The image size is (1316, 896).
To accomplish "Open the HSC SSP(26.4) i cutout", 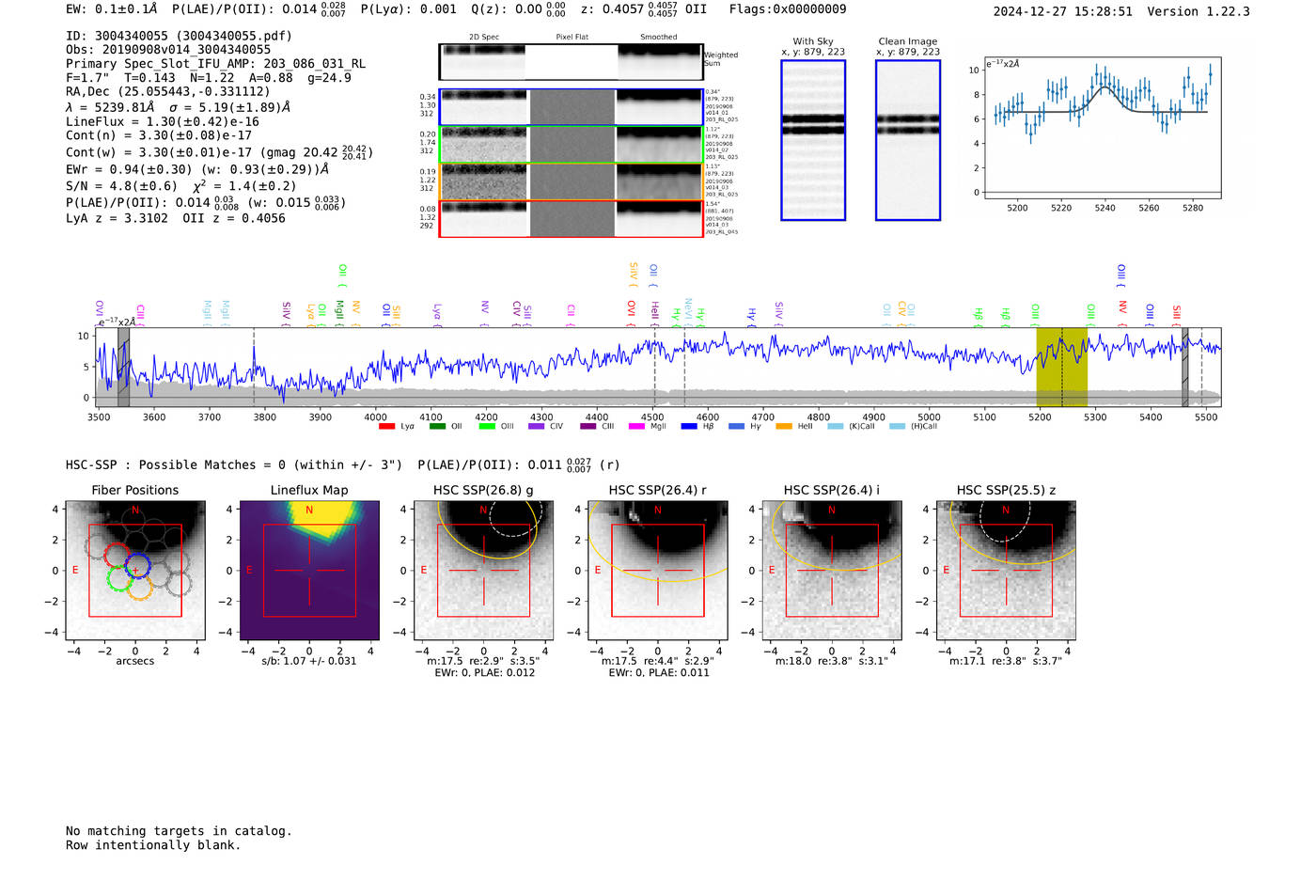I will click(x=832, y=571).
